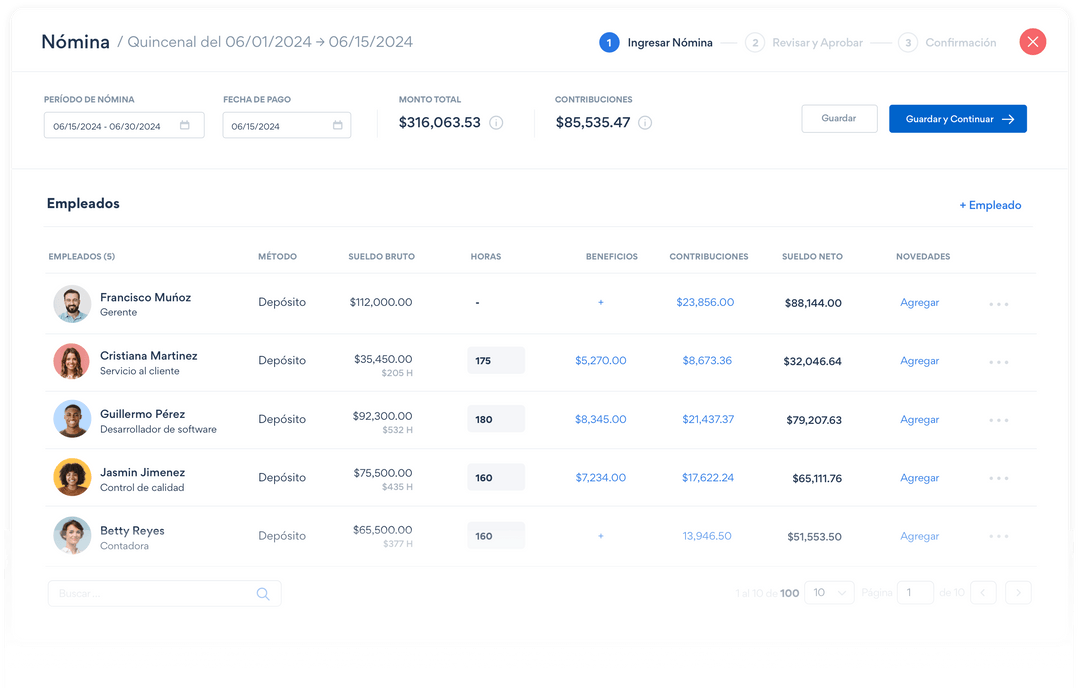Click the hours field showing 175
This screenshot has width=1080, height=688.
[x=496, y=360]
